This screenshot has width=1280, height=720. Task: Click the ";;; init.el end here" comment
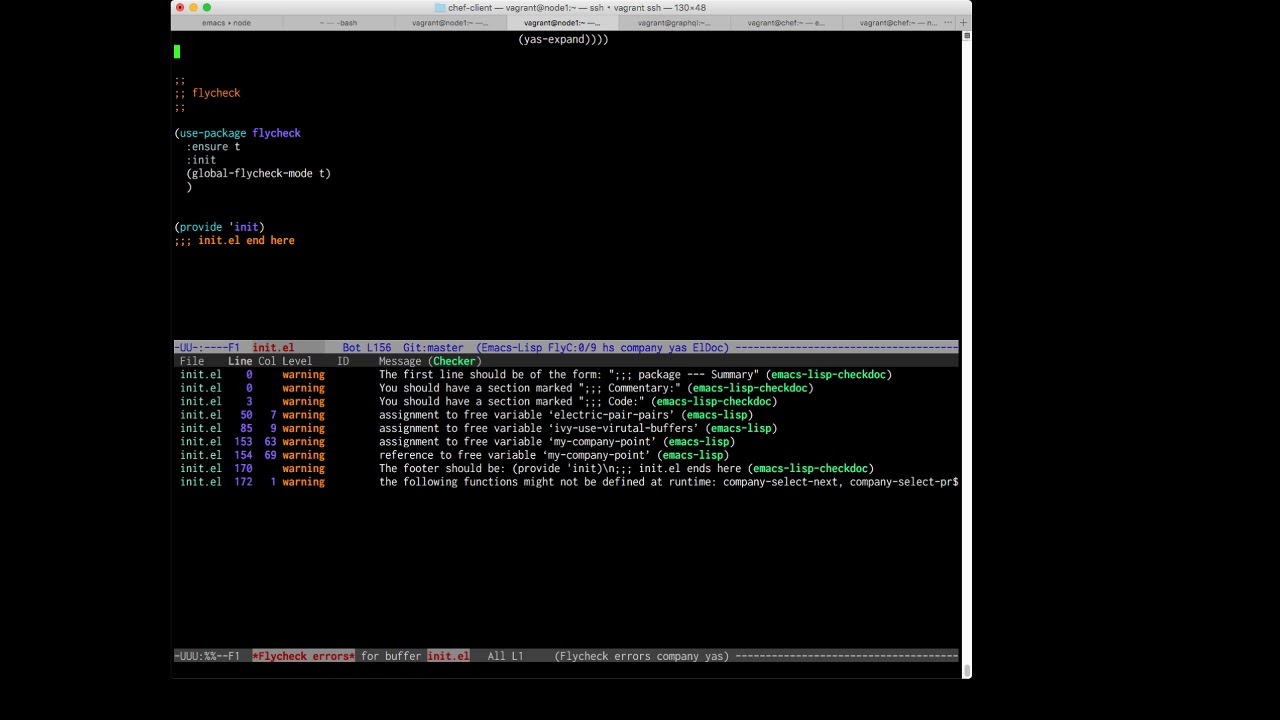pos(234,241)
